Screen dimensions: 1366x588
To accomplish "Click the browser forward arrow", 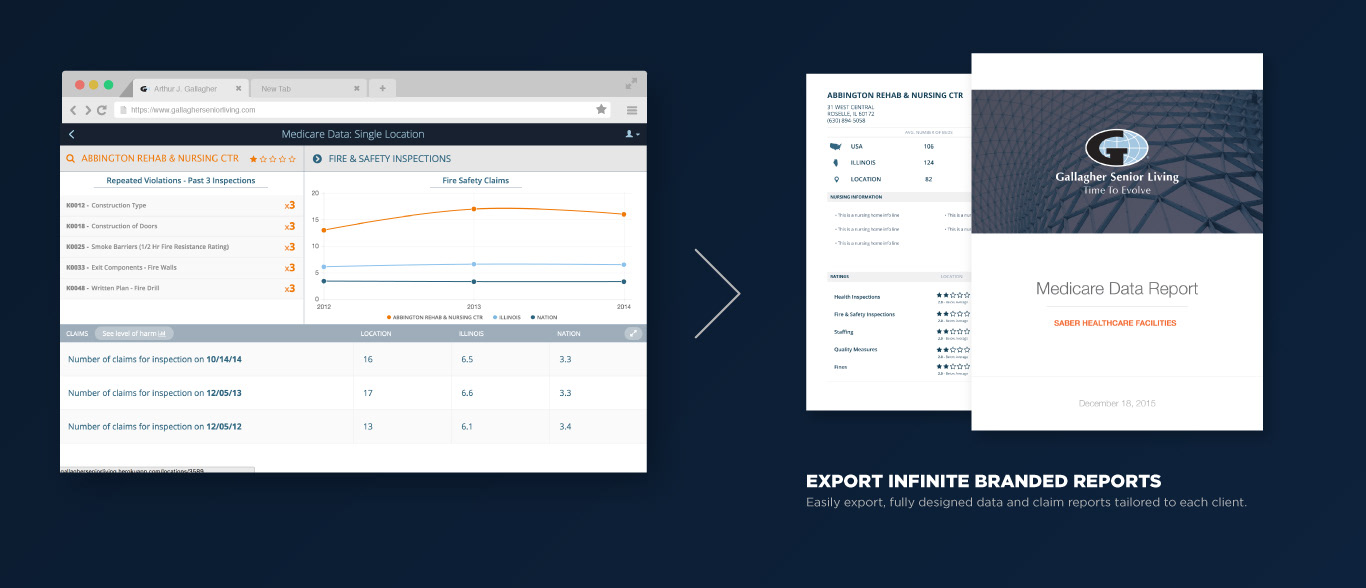I will 88,110.
